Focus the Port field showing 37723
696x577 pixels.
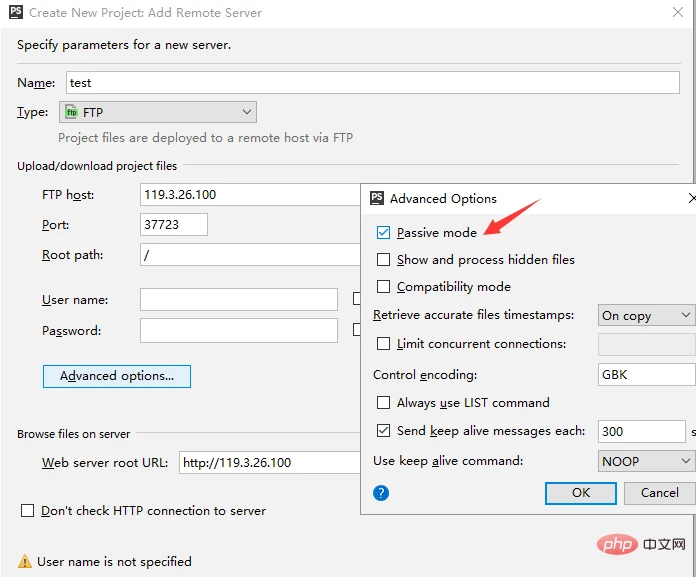point(174,225)
